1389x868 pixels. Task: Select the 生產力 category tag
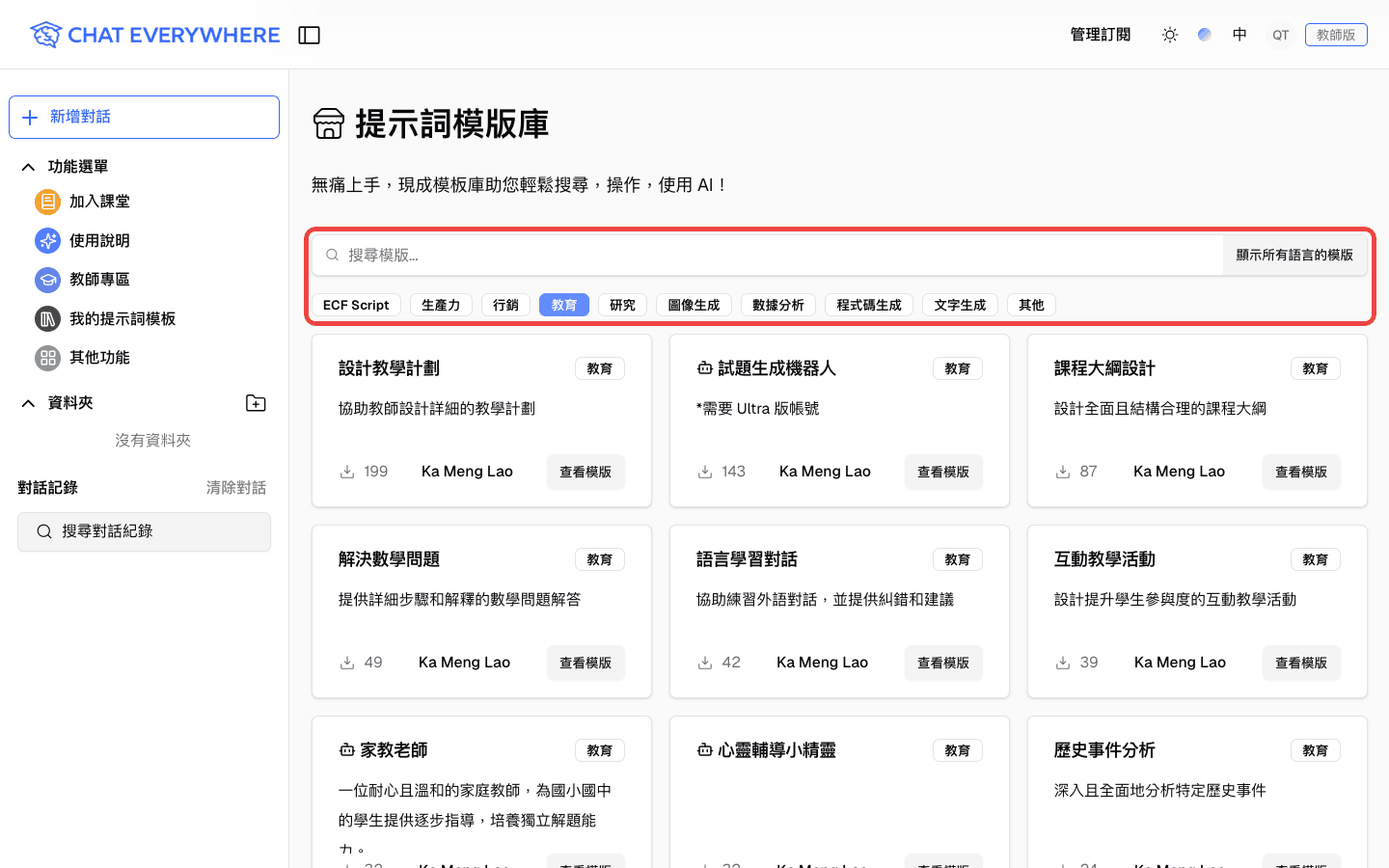click(441, 305)
